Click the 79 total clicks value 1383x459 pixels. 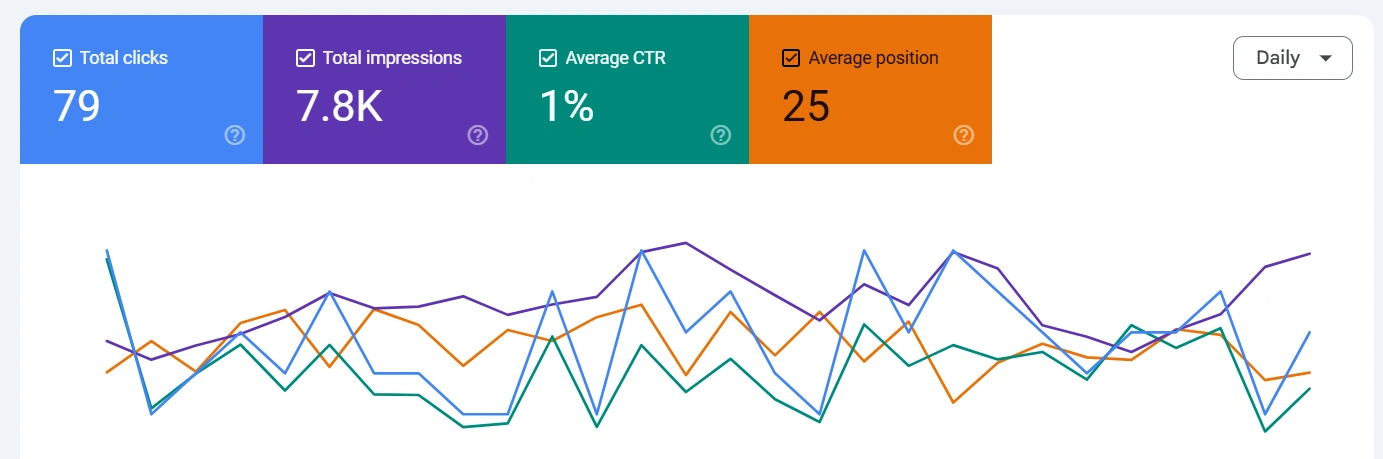pyautogui.click(x=77, y=106)
